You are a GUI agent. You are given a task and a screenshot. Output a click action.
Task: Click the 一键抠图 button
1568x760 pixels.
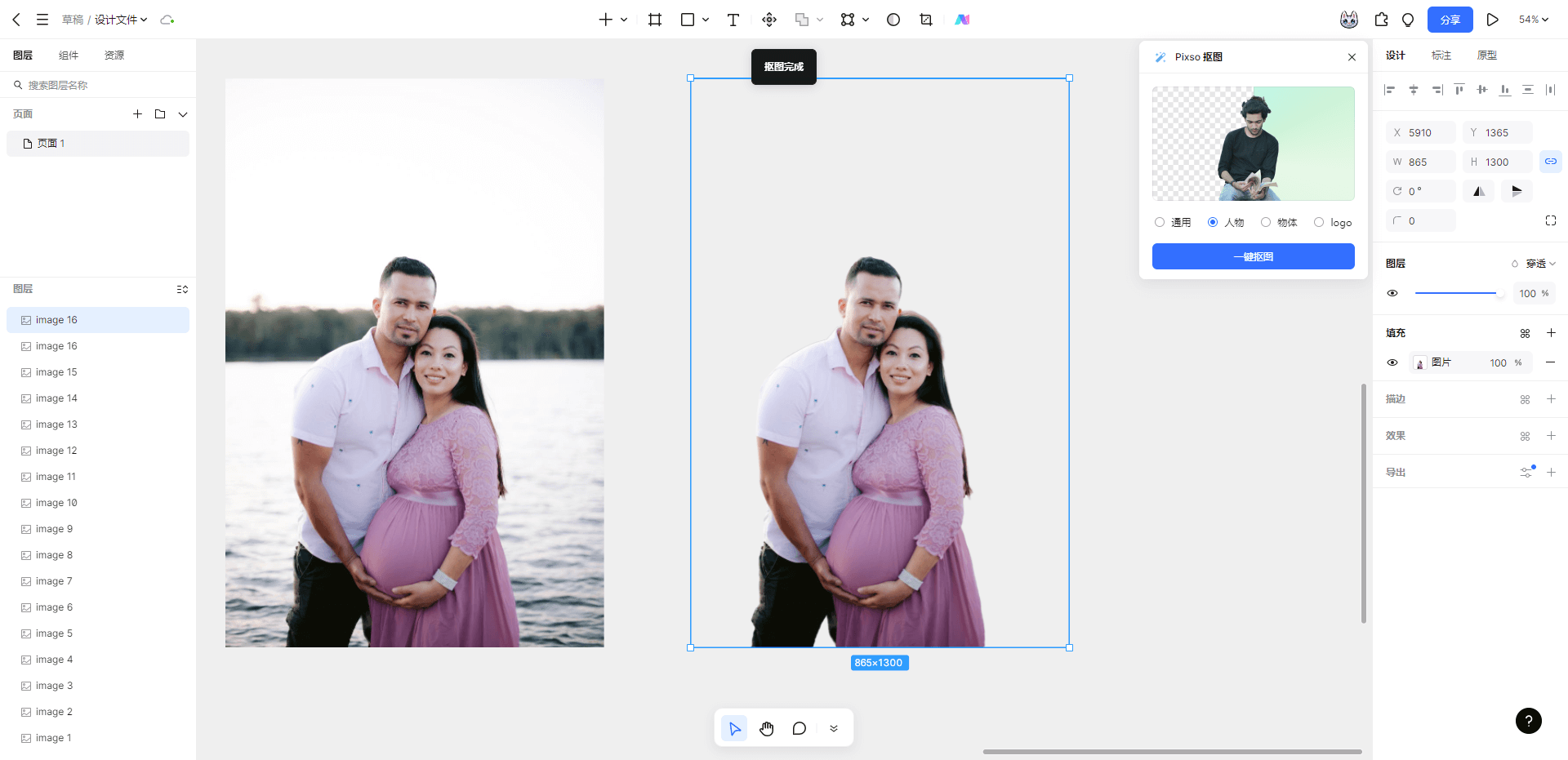coord(1253,256)
